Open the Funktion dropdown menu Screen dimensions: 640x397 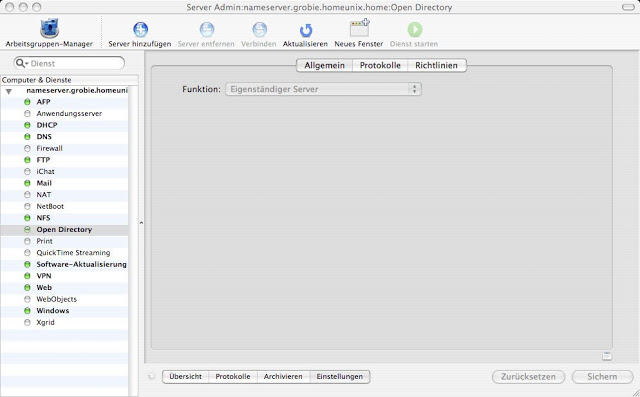pos(323,89)
